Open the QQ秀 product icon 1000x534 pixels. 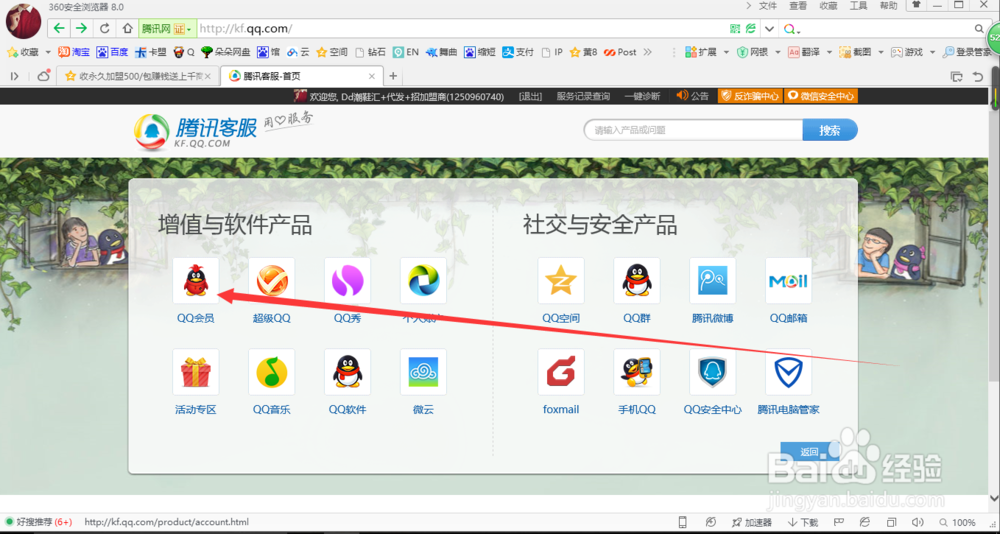tap(348, 281)
